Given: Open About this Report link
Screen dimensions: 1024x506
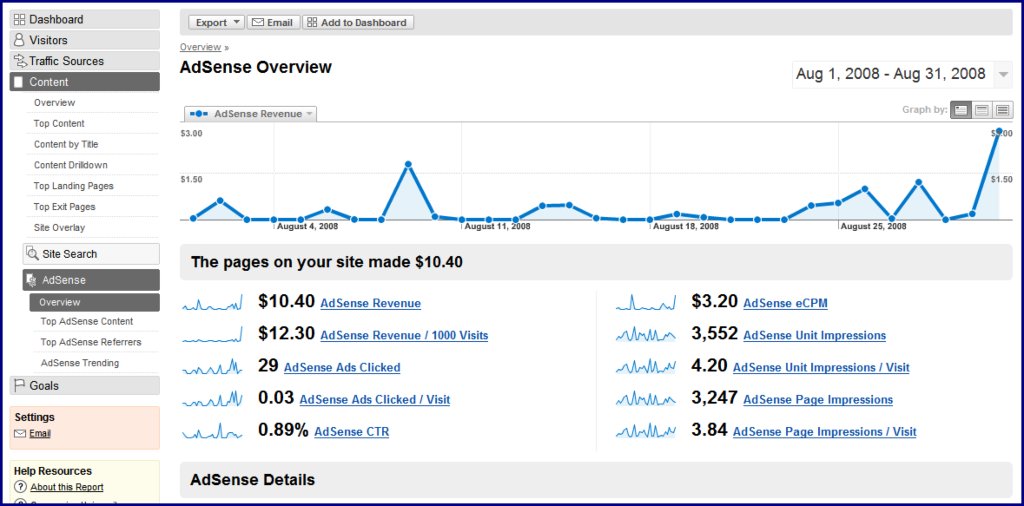Looking at the screenshot, I should point(67,487).
